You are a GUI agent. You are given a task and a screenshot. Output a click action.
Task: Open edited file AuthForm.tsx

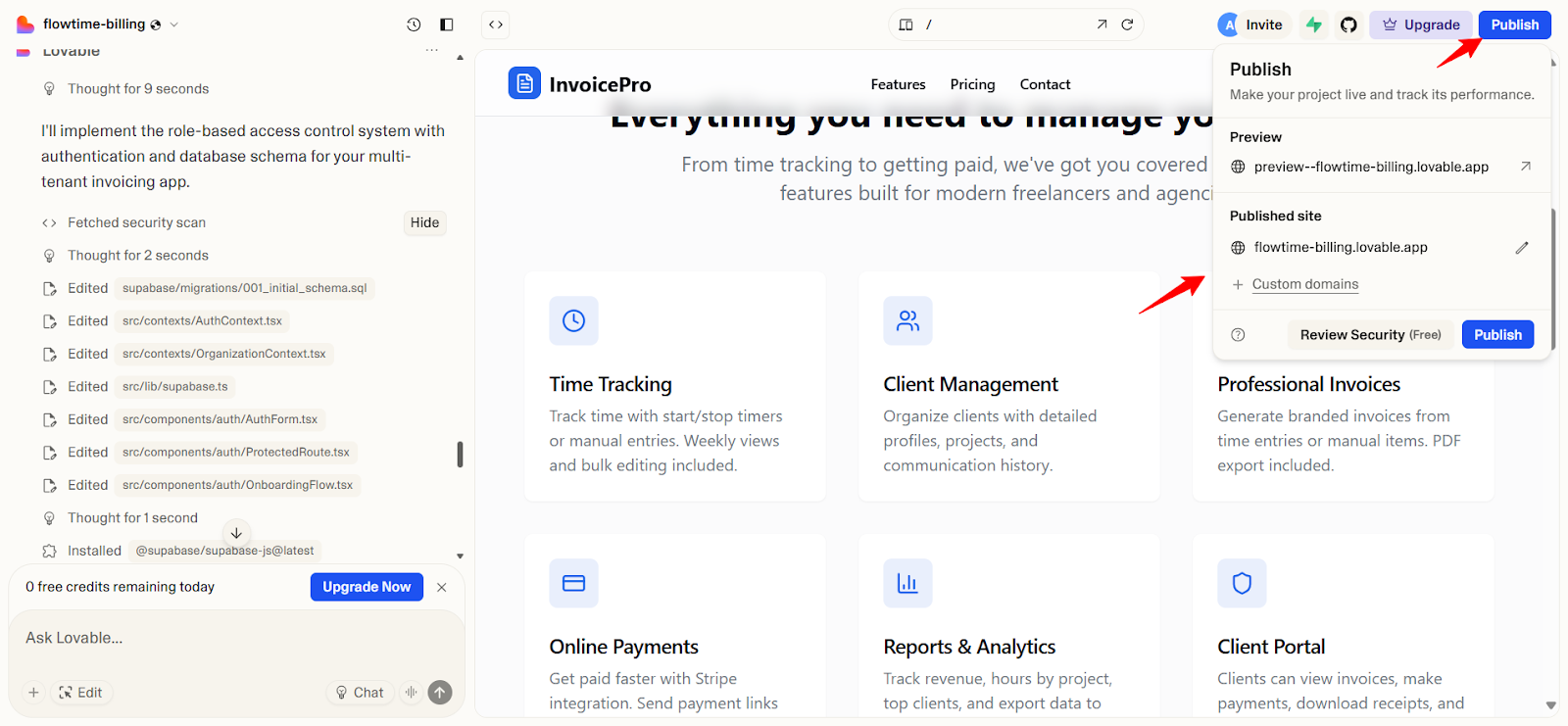[x=220, y=419]
